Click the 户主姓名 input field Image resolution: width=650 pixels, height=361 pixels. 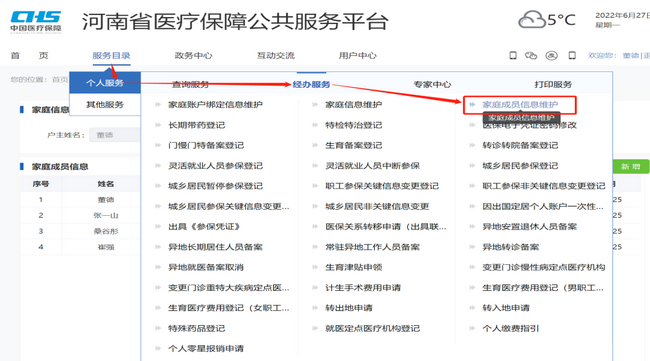[115, 135]
